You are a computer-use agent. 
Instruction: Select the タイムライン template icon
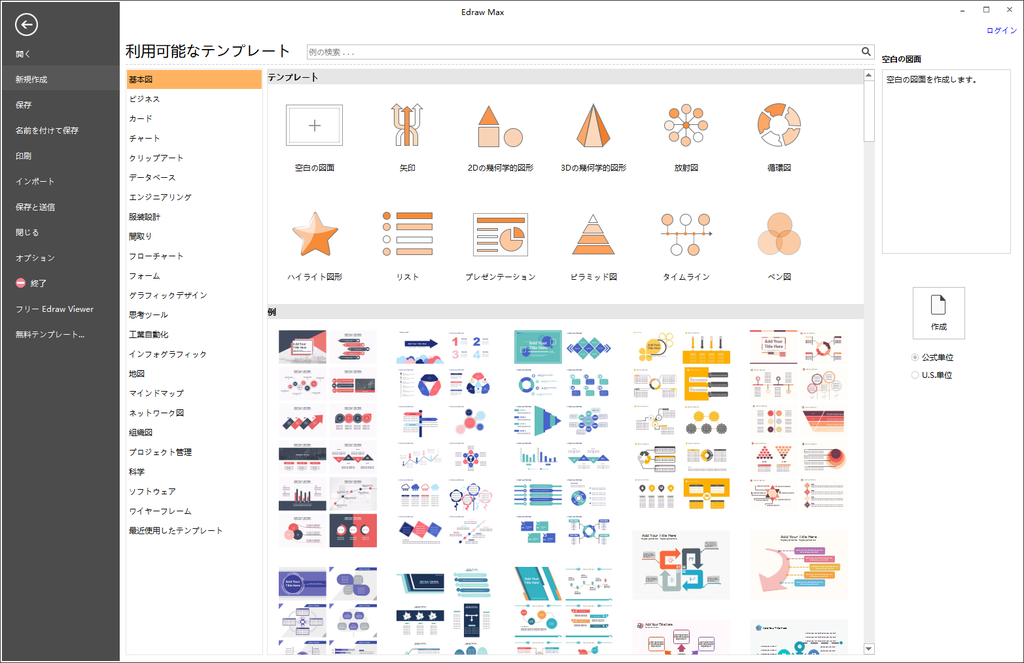(686, 234)
